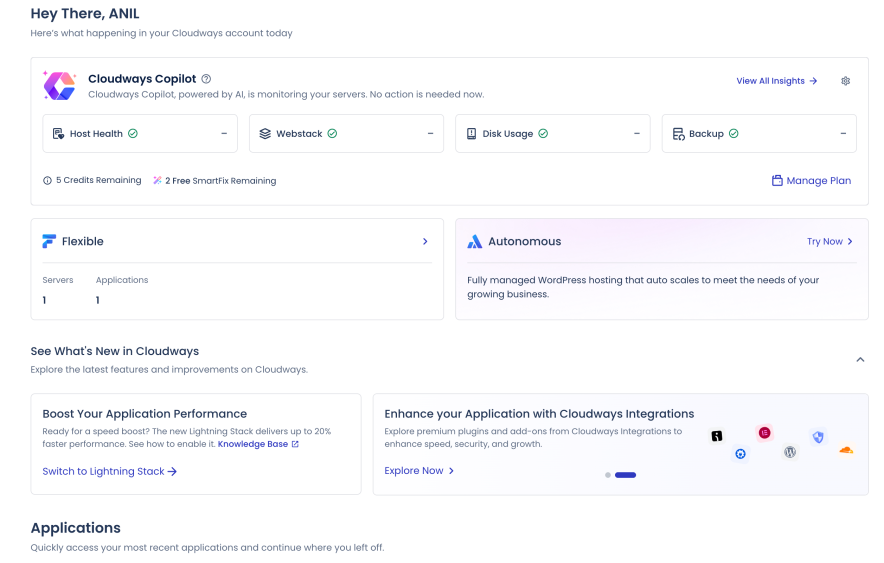Click the Autonomous logo icon
This screenshot has height=563, width=884.
(x=475, y=241)
